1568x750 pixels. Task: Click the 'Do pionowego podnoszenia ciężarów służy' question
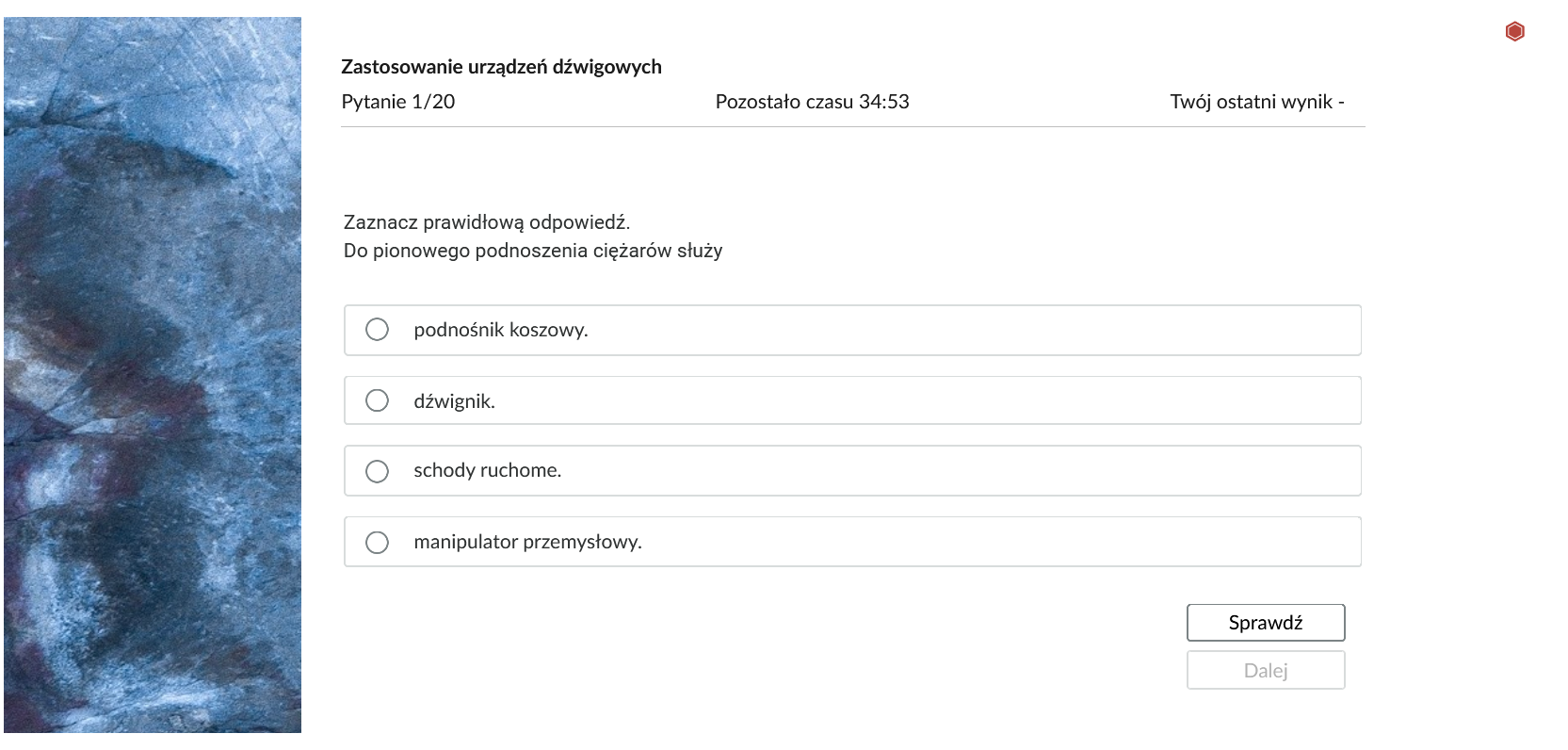533,251
